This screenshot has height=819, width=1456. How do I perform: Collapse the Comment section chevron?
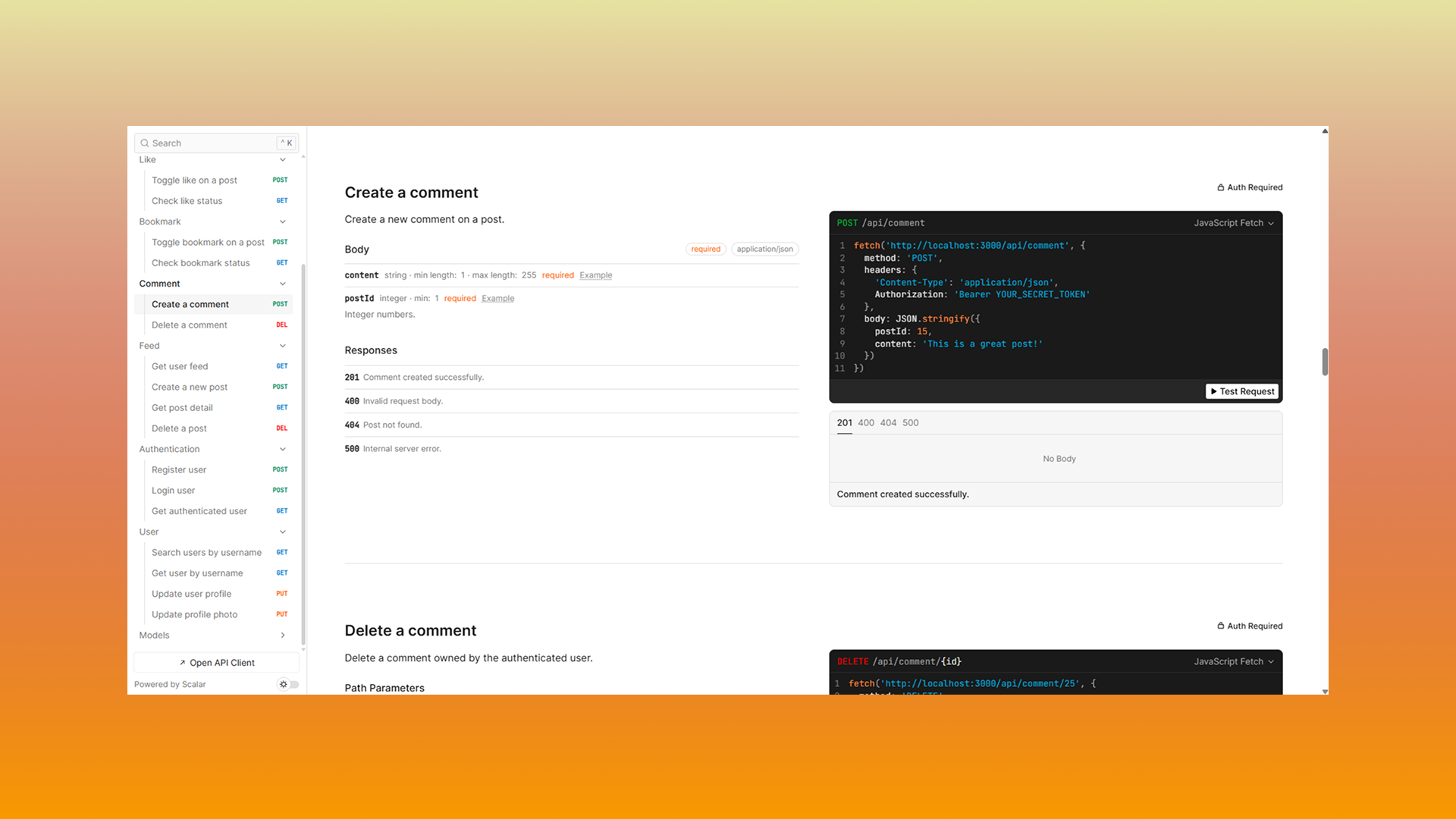283,284
